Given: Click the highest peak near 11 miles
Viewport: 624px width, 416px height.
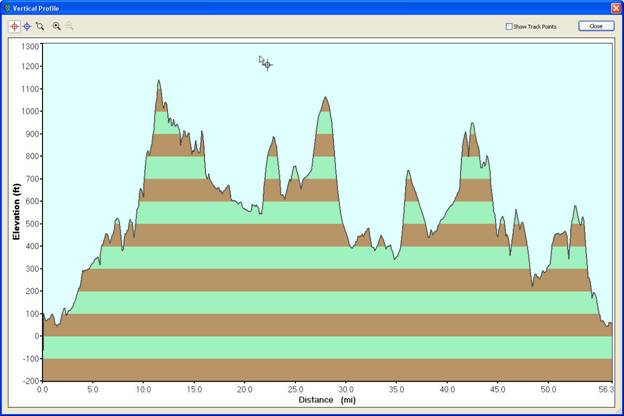Looking at the screenshot, I should (x=158, y=82).
